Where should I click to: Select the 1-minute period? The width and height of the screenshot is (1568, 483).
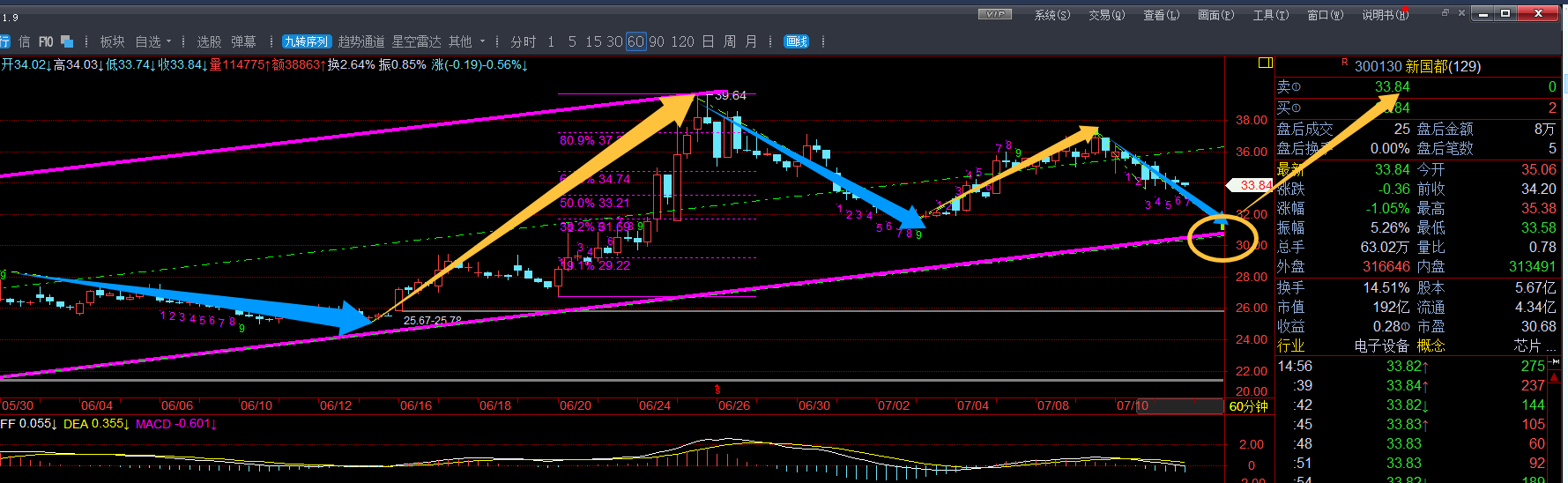[551, 41]
